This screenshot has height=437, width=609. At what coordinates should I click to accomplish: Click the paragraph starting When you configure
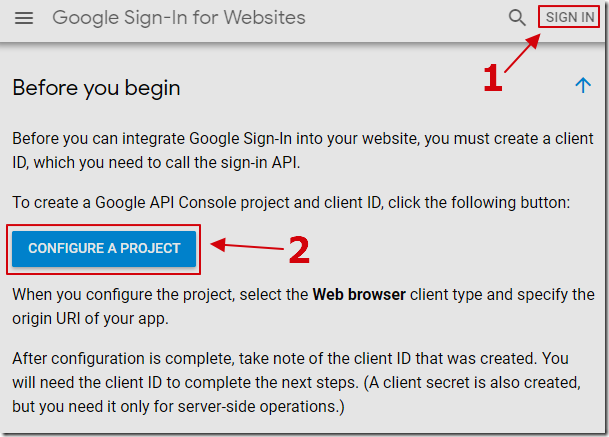pos(303,306)
